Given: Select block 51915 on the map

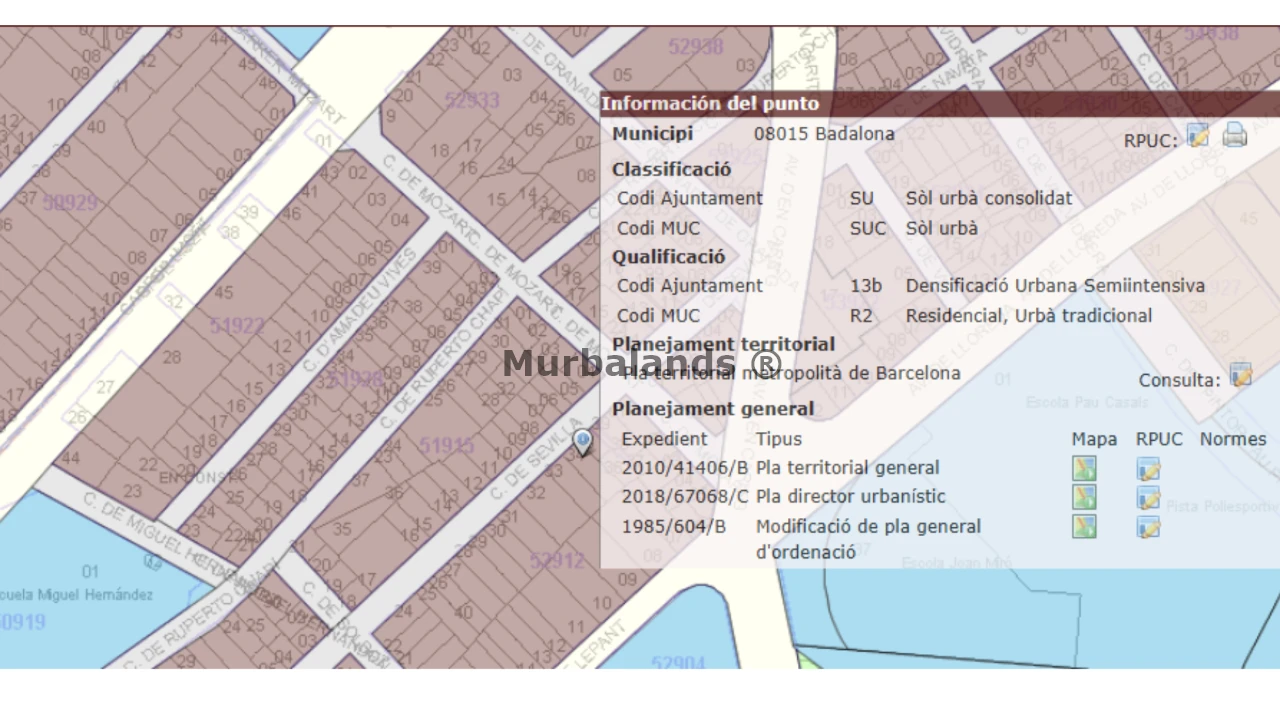Looking at the screenshot, I should (x=447, y=446).
